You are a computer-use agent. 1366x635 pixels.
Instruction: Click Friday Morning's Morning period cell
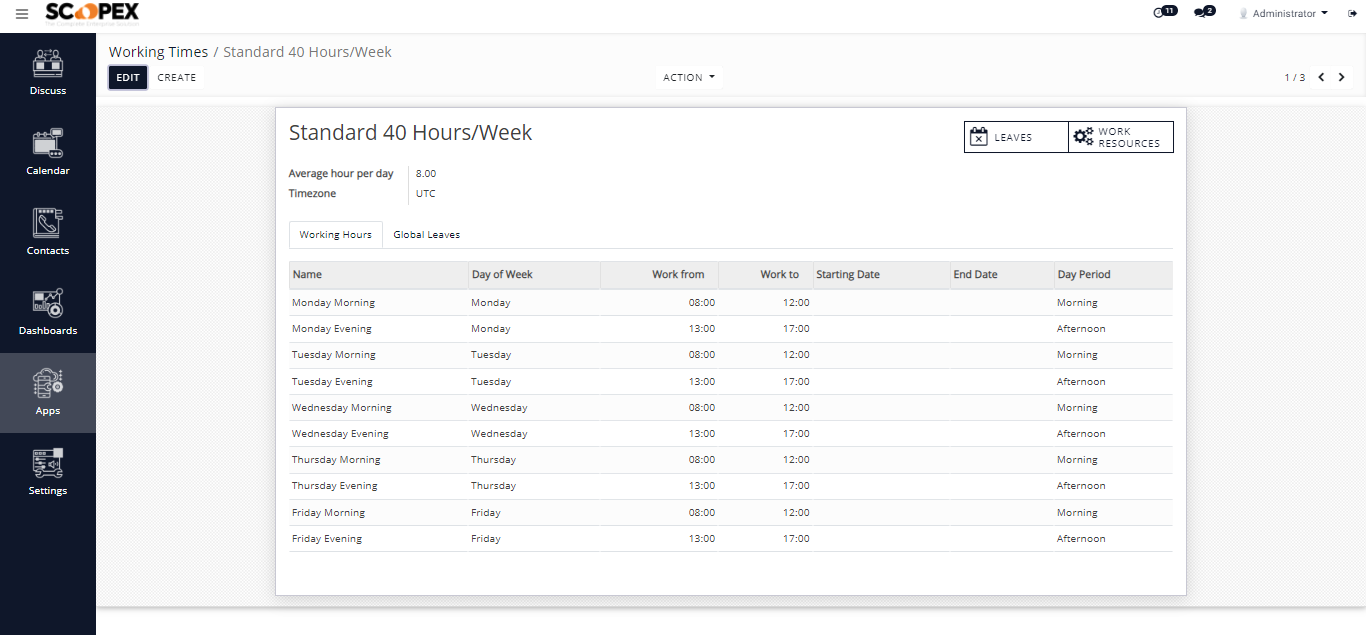[1077, 513]
